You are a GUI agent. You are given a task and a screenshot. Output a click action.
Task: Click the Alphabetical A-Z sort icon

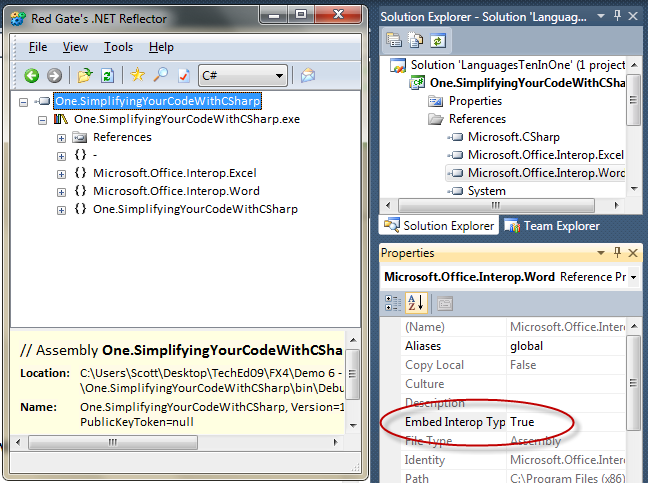coord(416,302)
